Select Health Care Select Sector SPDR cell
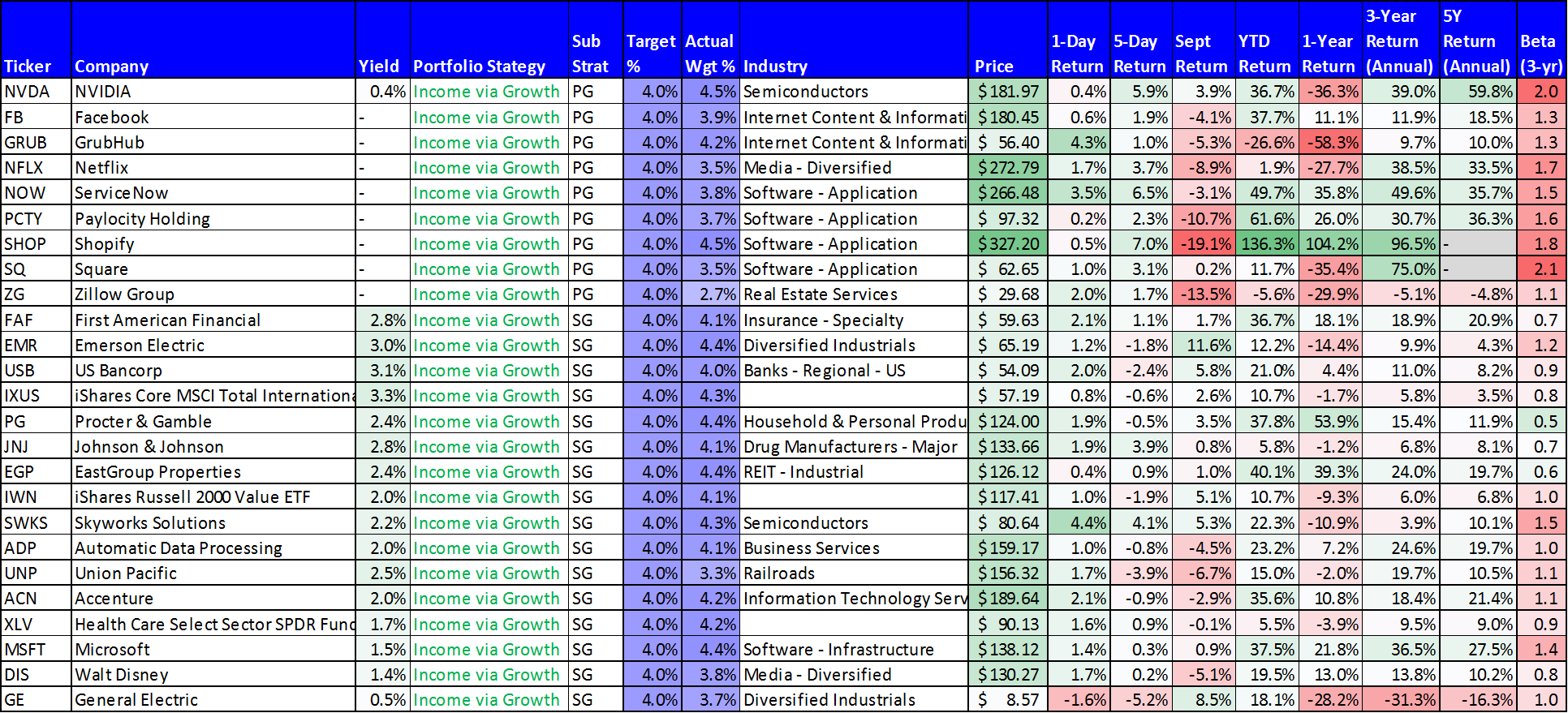 tap(213, 625)
